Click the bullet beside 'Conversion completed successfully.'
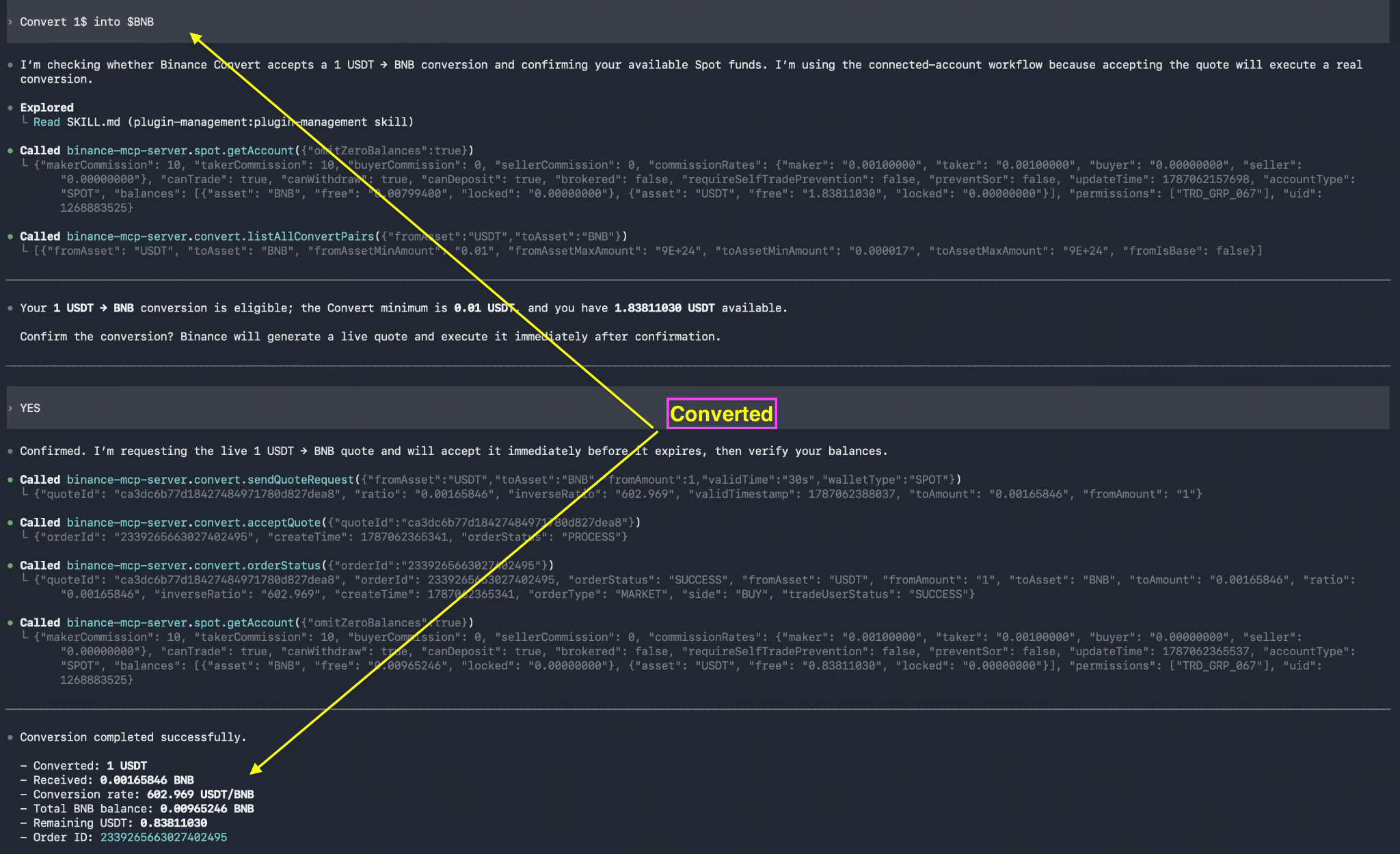Screen dimensions: 1400x854 [x=10, y=737]
